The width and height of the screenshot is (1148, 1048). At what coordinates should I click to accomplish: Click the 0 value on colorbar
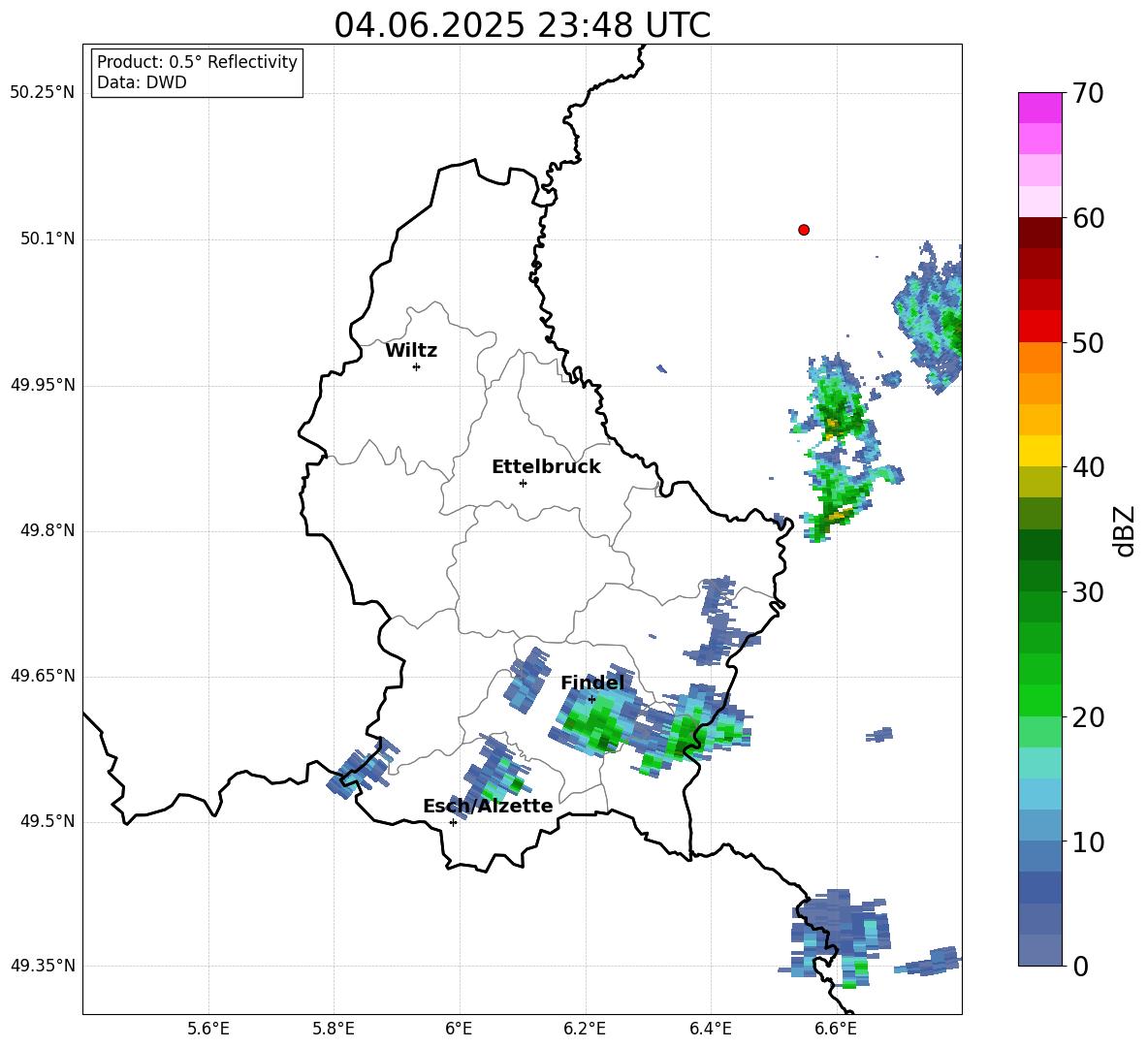coord(1080,966)
